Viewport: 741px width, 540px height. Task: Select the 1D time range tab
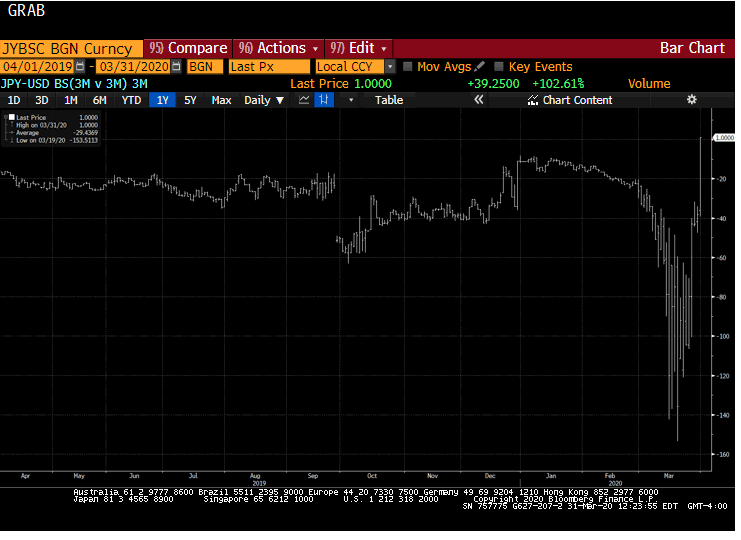(x=14, y=100)
